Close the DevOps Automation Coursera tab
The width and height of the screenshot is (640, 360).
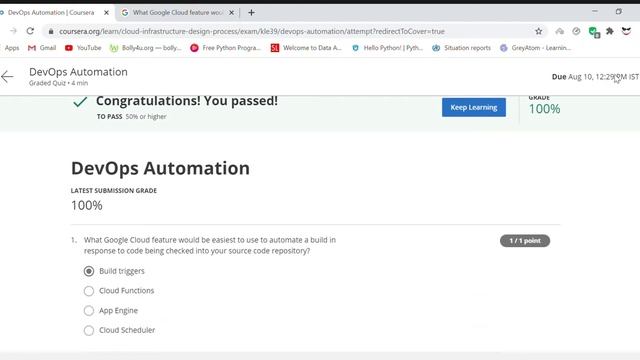point(107,13)
